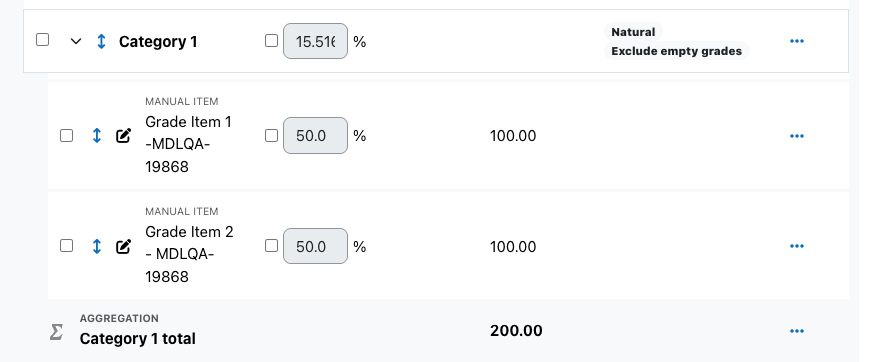Tick the select checkbox for Grade Item 1
This screenshot has height=362, width=873.
point(66,135)
